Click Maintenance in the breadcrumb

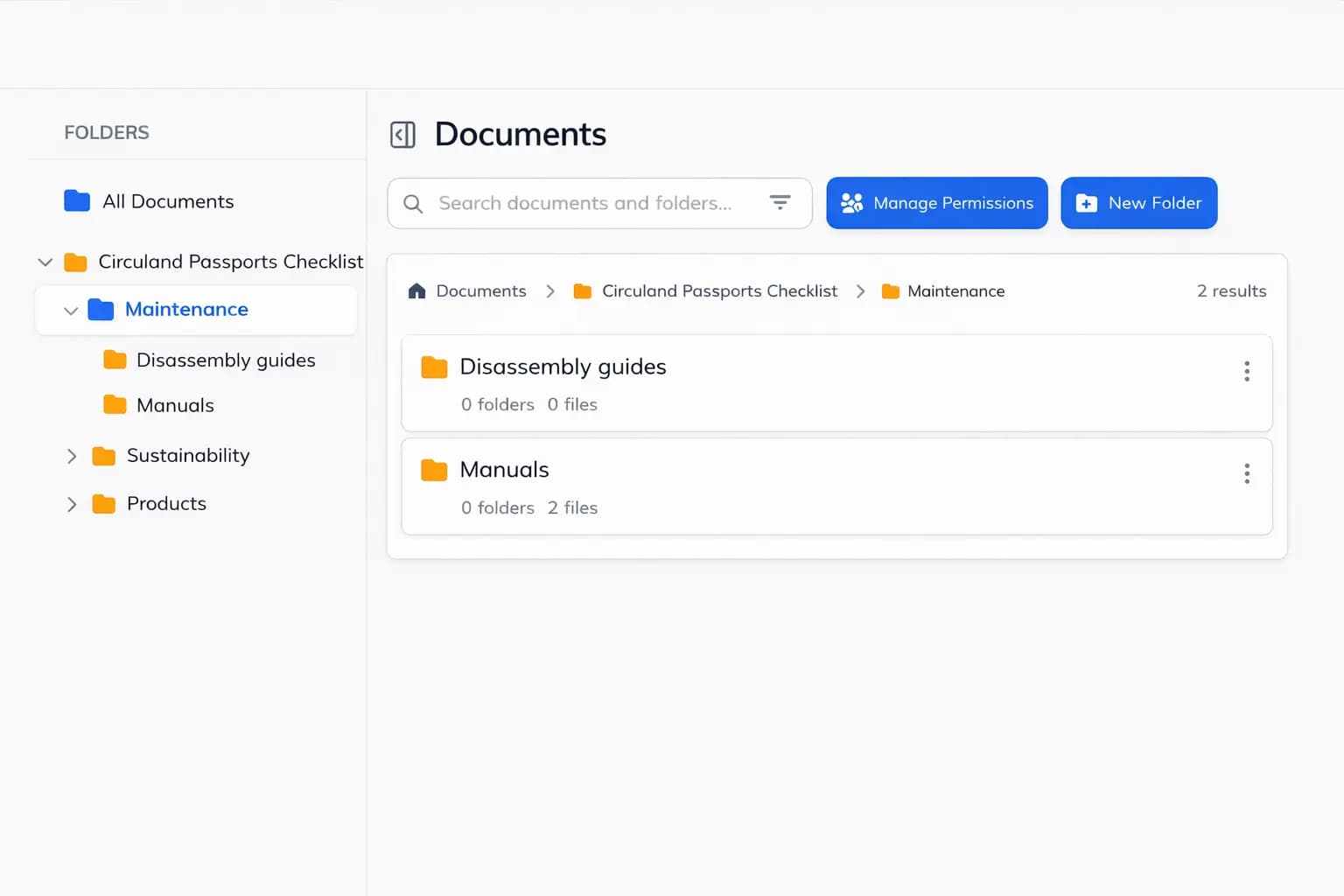(956, 291)
